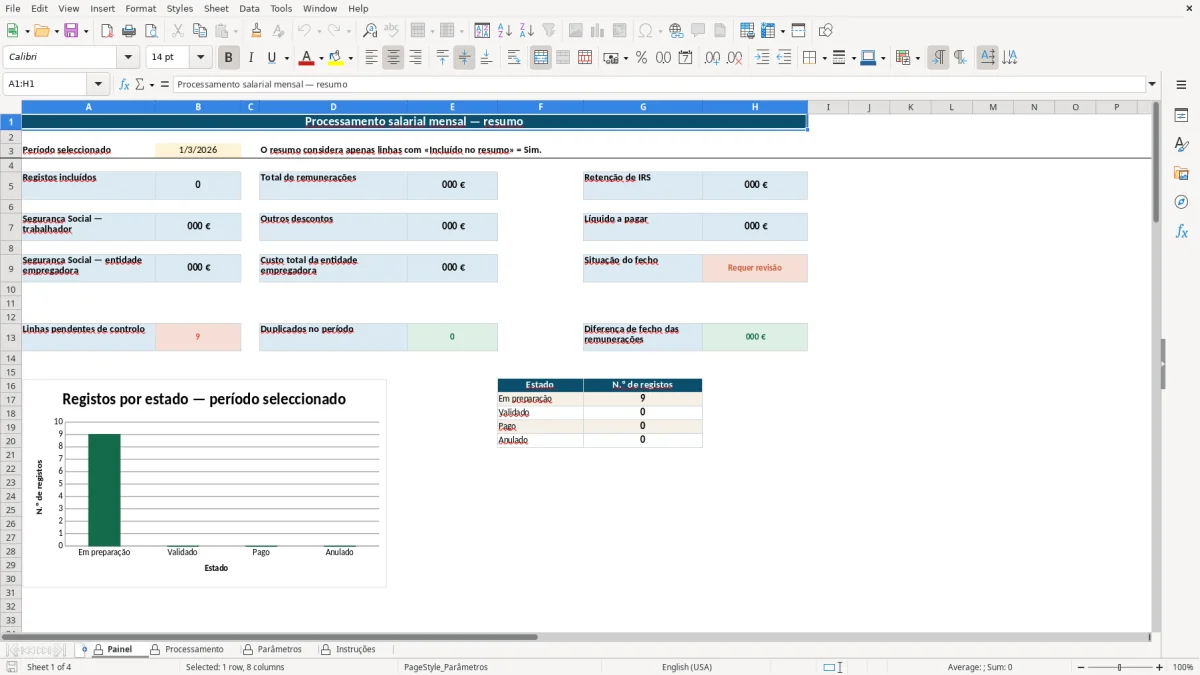The width and height of the screenshot is (1200, 675).
Task: Toggle Merge and Center Cells
Action: coord(541,58)
